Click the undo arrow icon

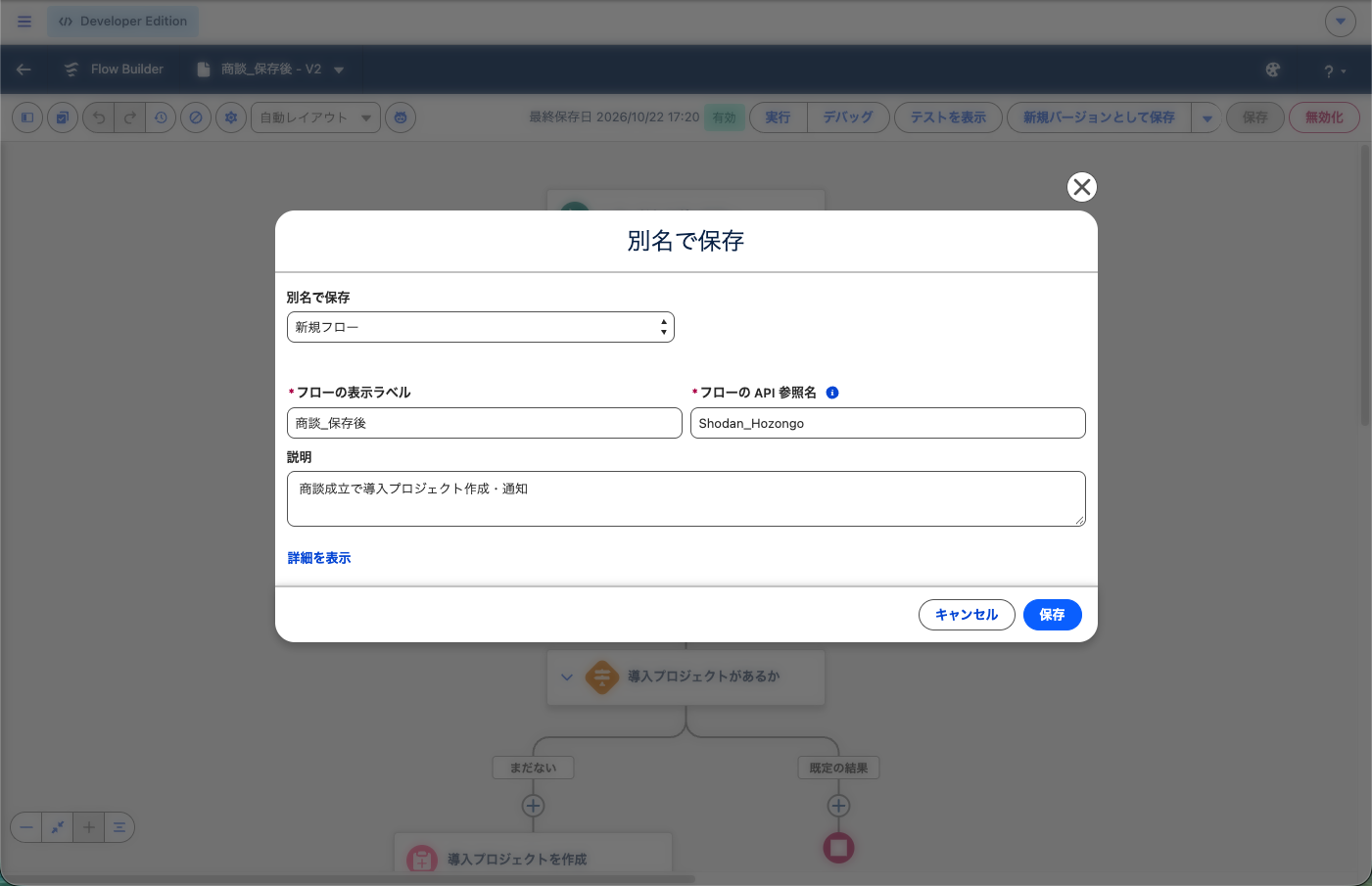[99, 117]
